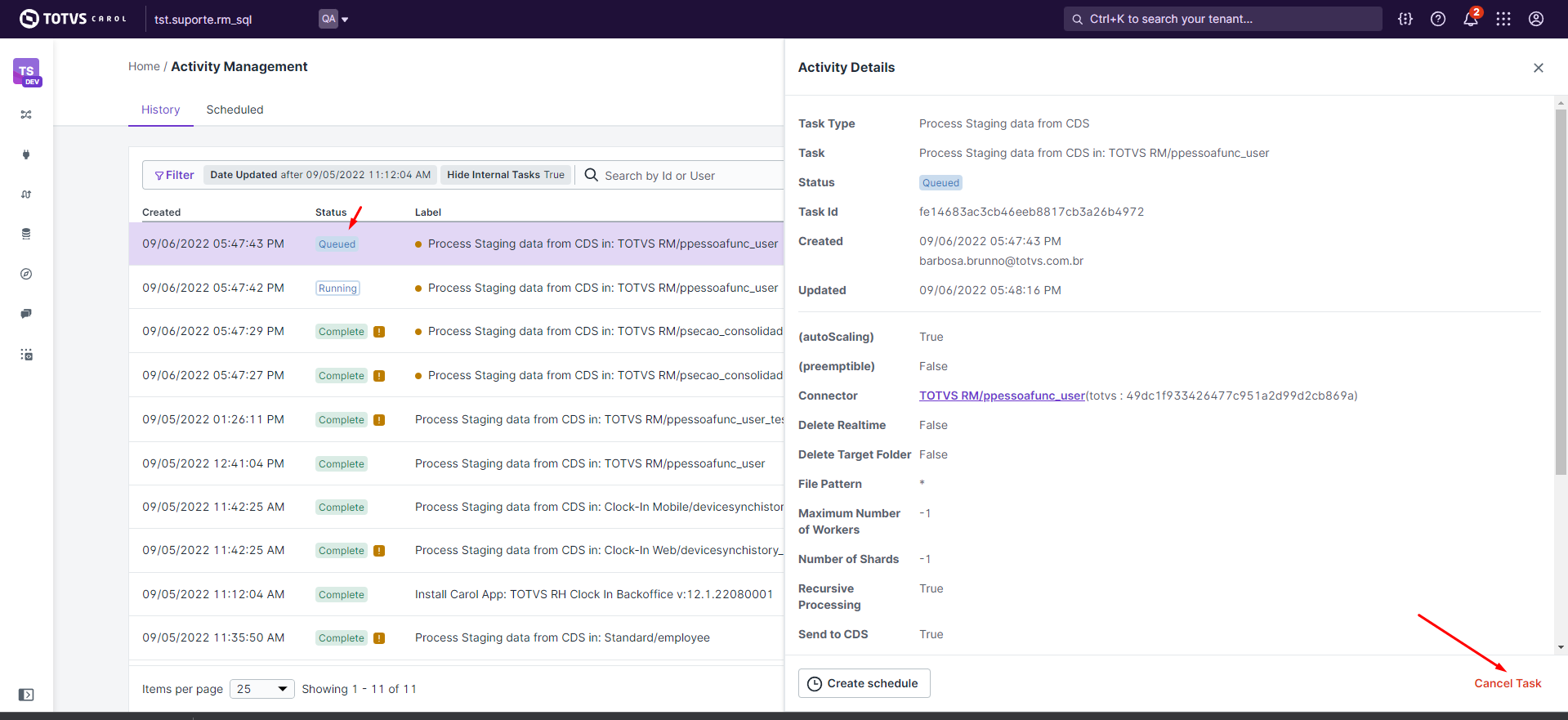Open the plug connectors icon in the sidebar

click(26, 154)
